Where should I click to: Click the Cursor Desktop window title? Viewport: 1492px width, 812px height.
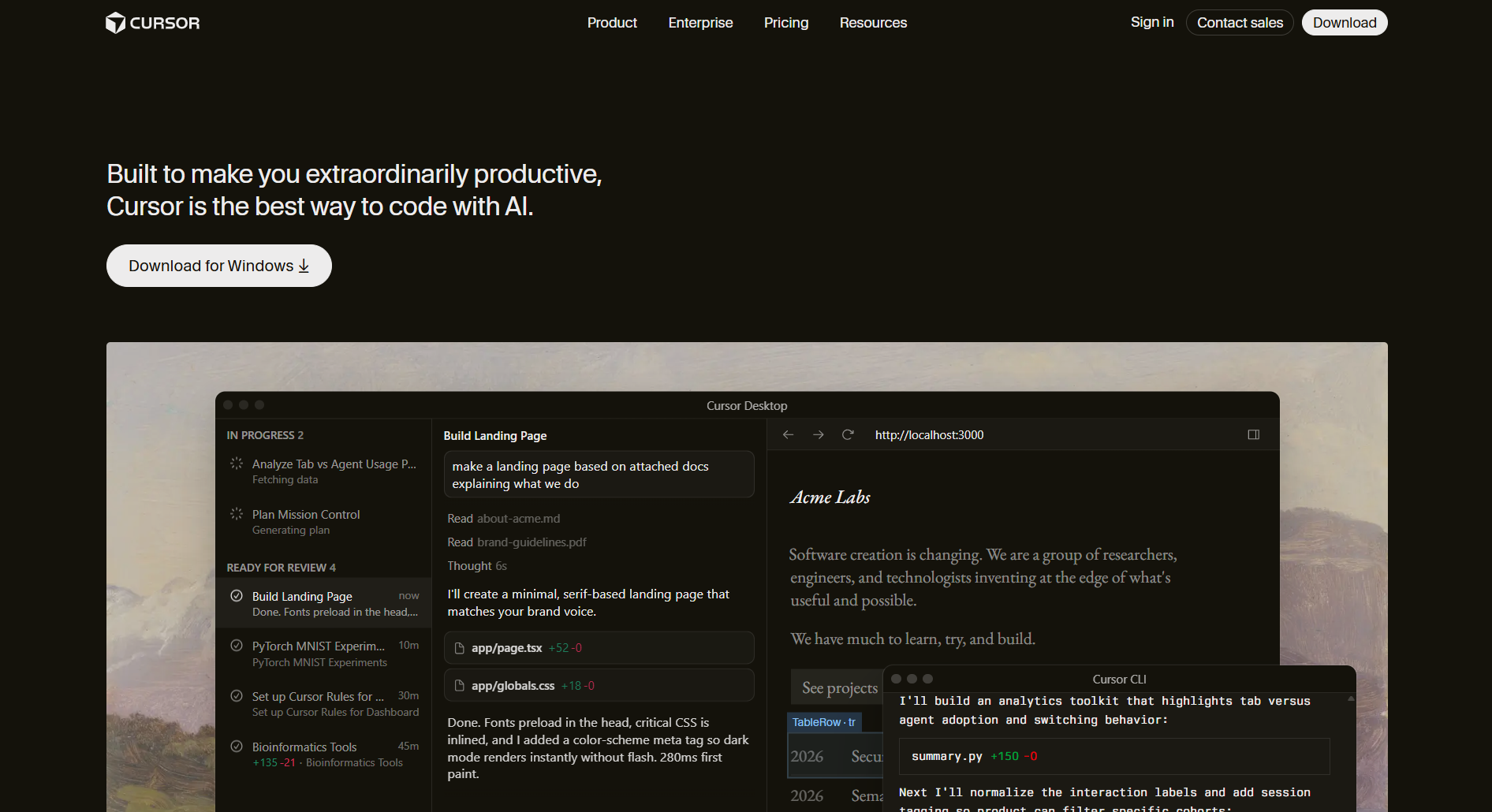(747, 406)
